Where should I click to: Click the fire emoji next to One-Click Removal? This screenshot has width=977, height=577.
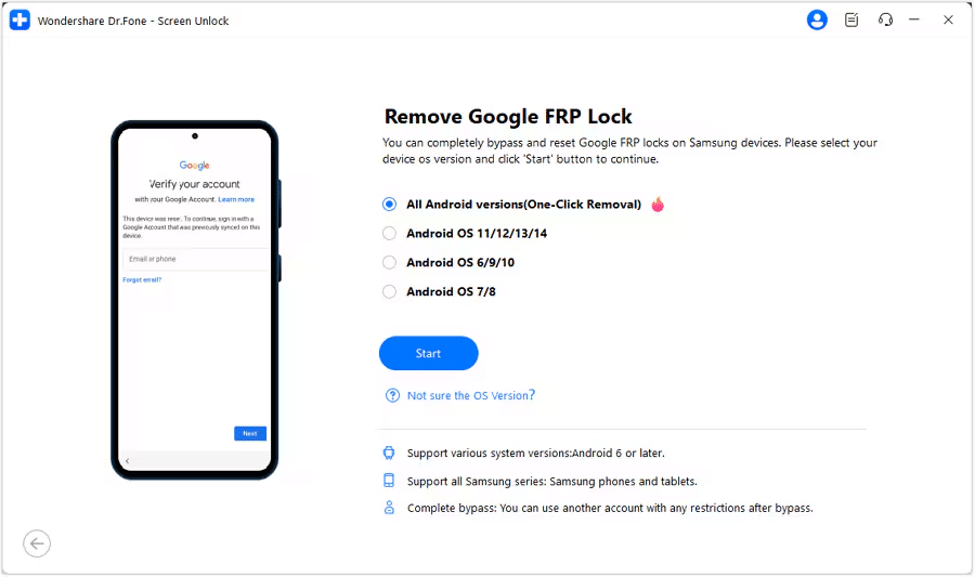(x=657, y=204)
